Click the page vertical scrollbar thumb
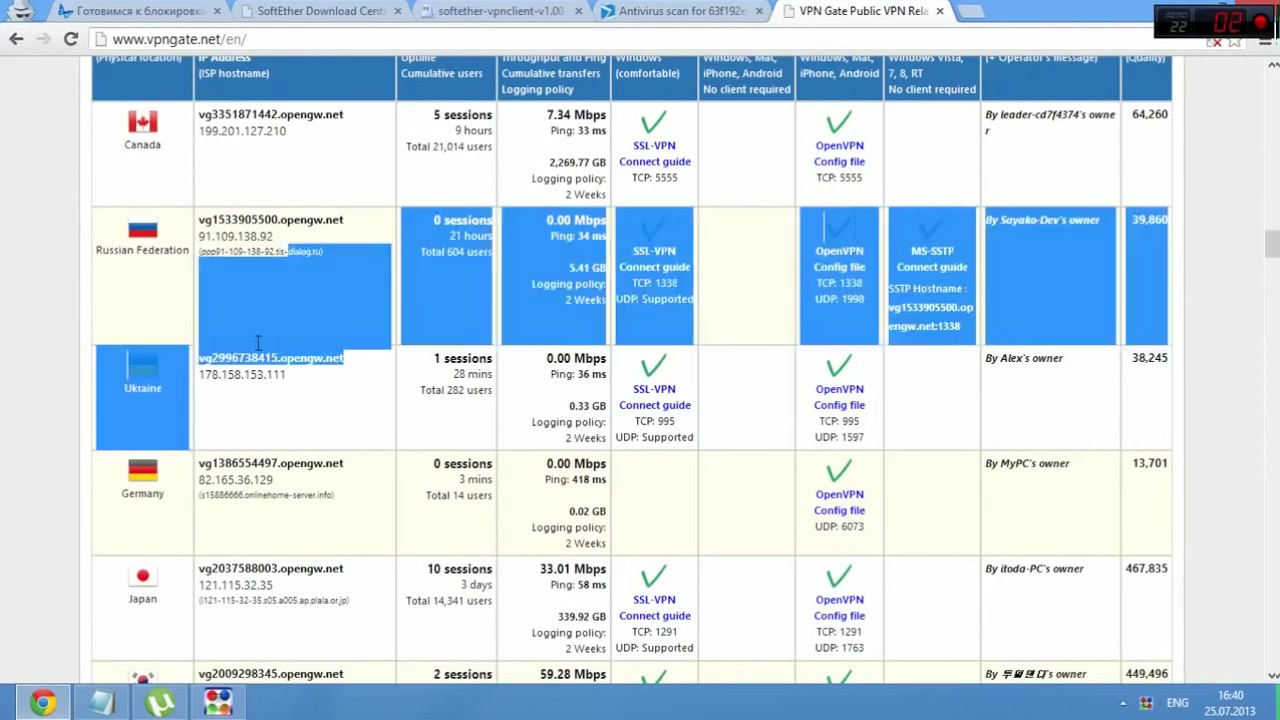The height and width of the screenshot is (720, 1280). coord(1271,243)
